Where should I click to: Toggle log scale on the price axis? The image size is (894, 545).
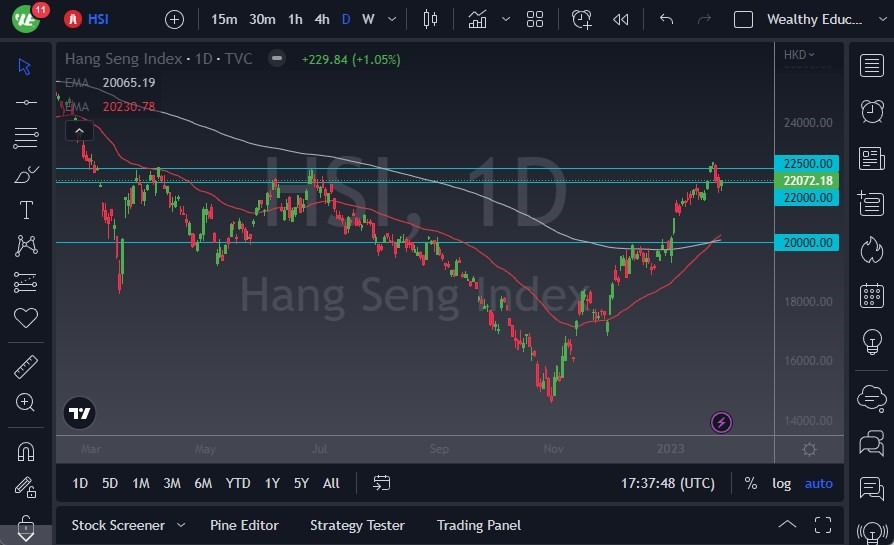pos(781,483)
